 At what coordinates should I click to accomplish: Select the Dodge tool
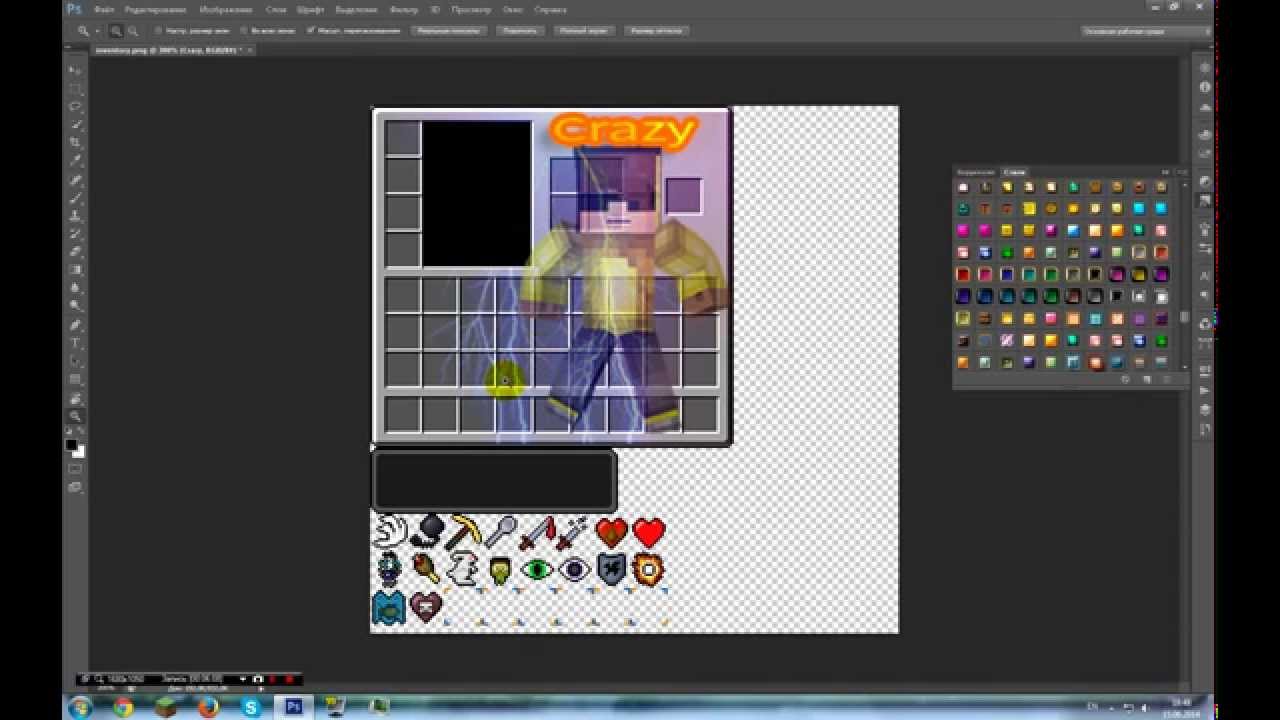tap(75, 306)
